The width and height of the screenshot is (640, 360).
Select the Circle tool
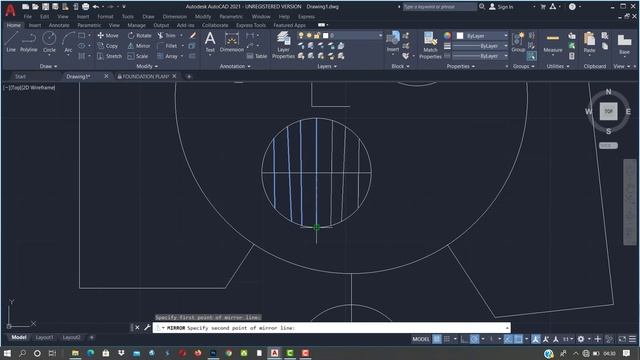[x=49, y=42]
